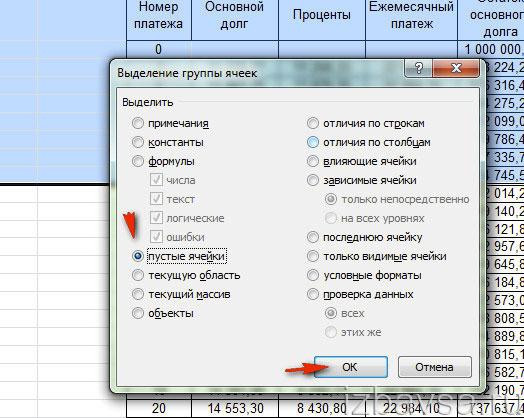Click the OK button
Image resolution: width=524 pixels, height=418 pixels.
point(351,367)
